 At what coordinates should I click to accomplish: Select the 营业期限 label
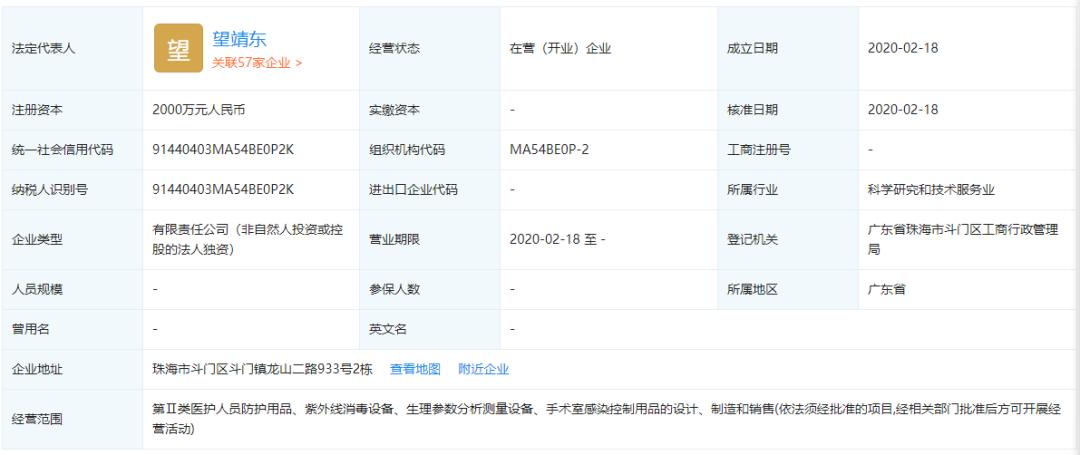pyautogui.click(x=395, y=240)
